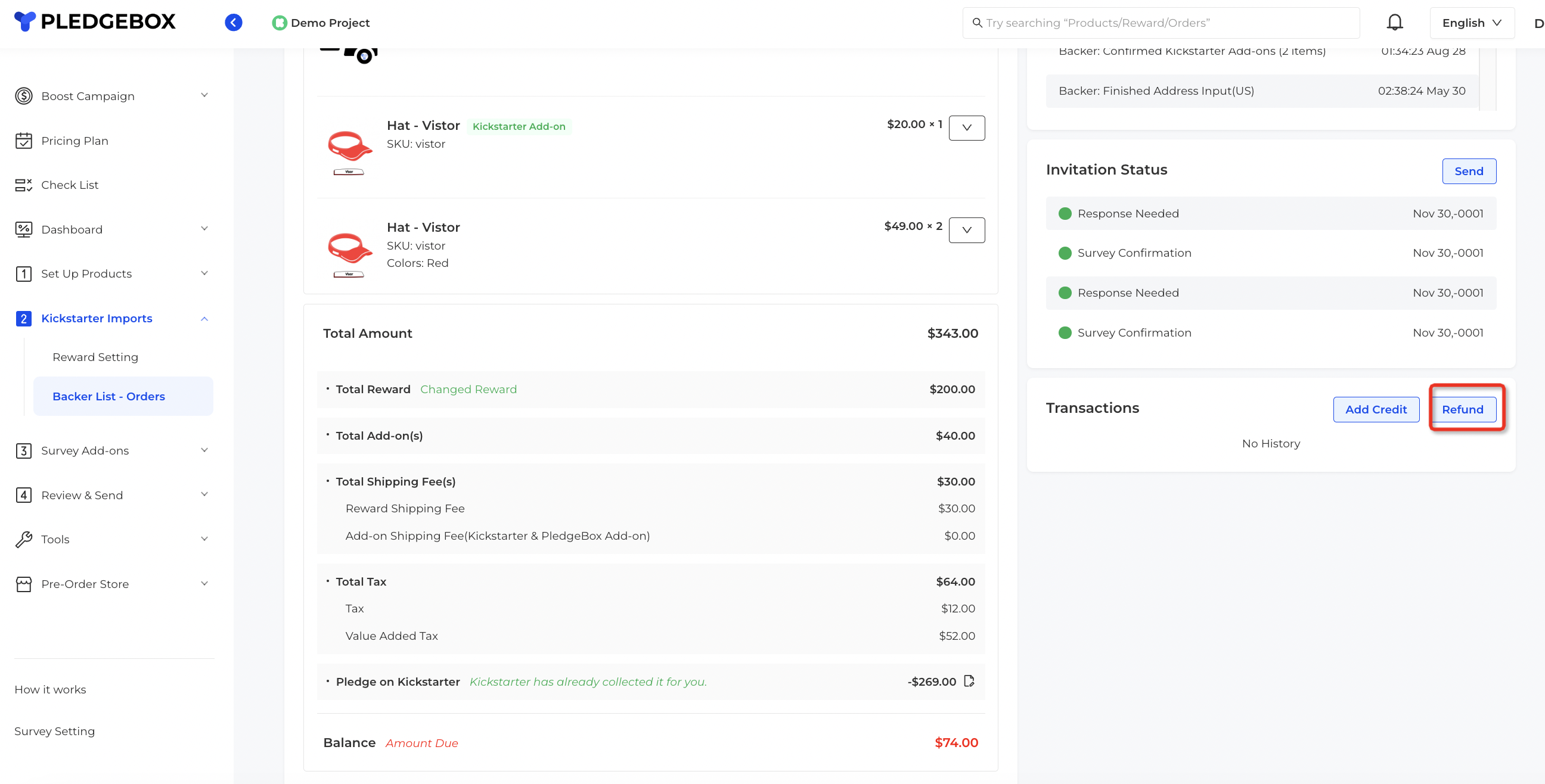1545x784 pixels.
Task: Expand the Review & Send chevron
Action: click(x=204, y=494)
